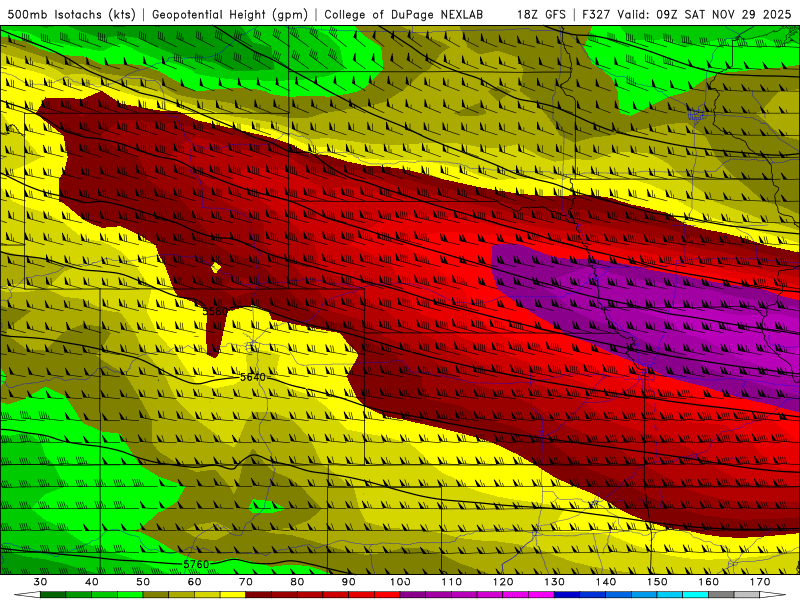
Task: Click the 170 label on the color bar
Action: tap(760, 582)
